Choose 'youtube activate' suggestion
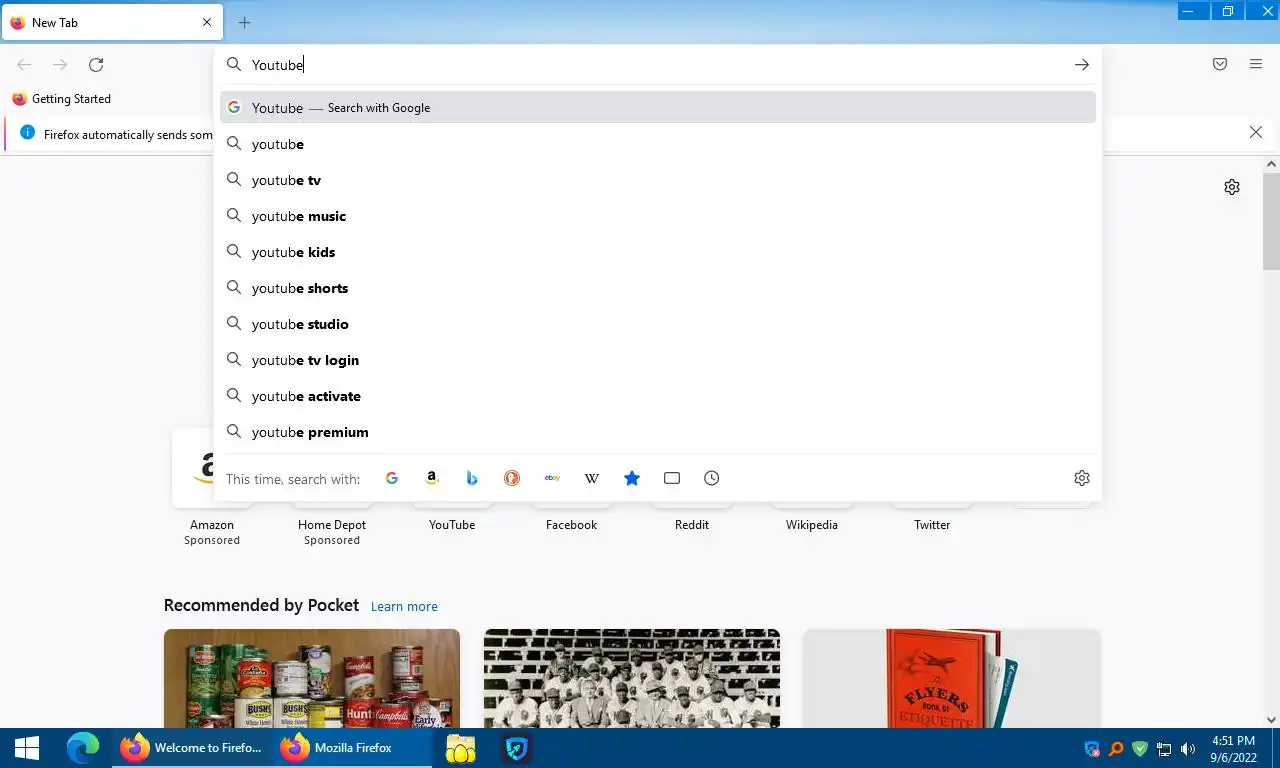The height and width of the screenshot is (768, 1280). 658,396
